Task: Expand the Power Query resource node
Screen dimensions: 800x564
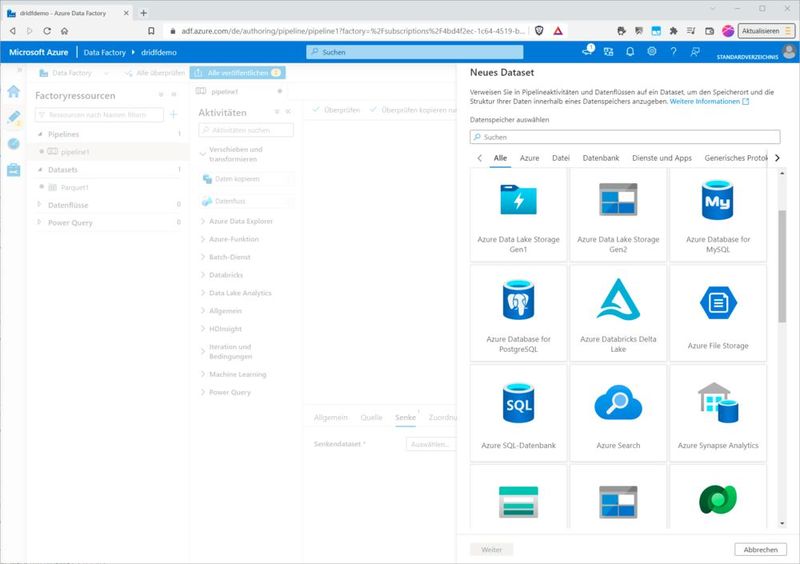Action: click(x=40, y=223)
